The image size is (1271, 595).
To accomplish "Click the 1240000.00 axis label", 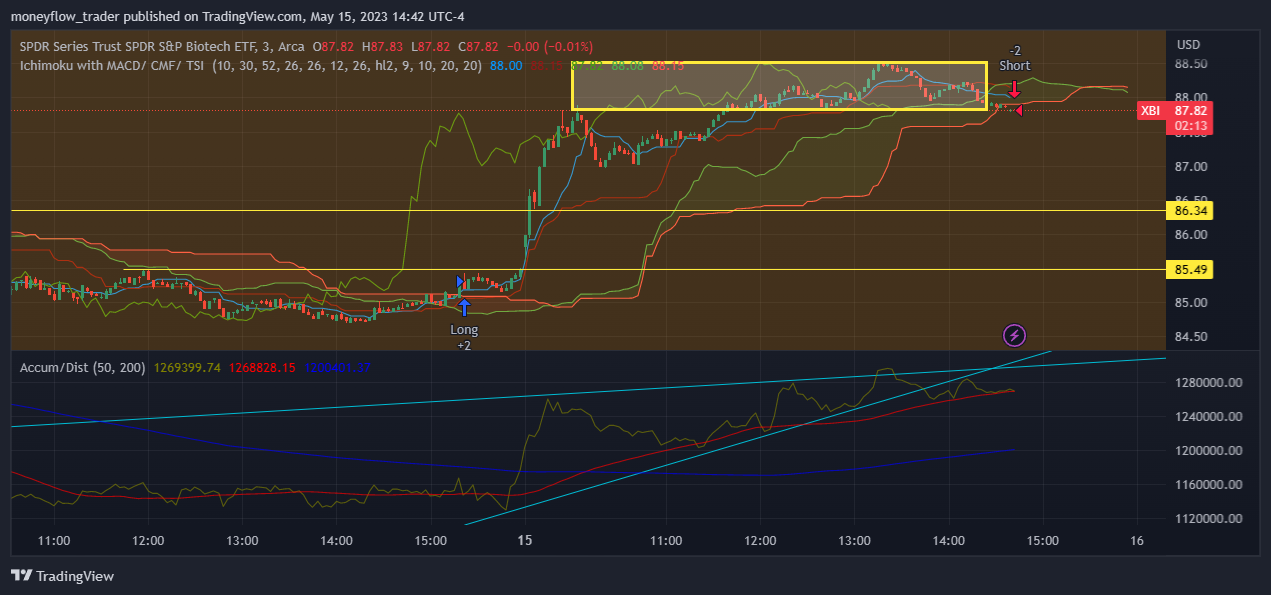I will tap(1209, 417).
